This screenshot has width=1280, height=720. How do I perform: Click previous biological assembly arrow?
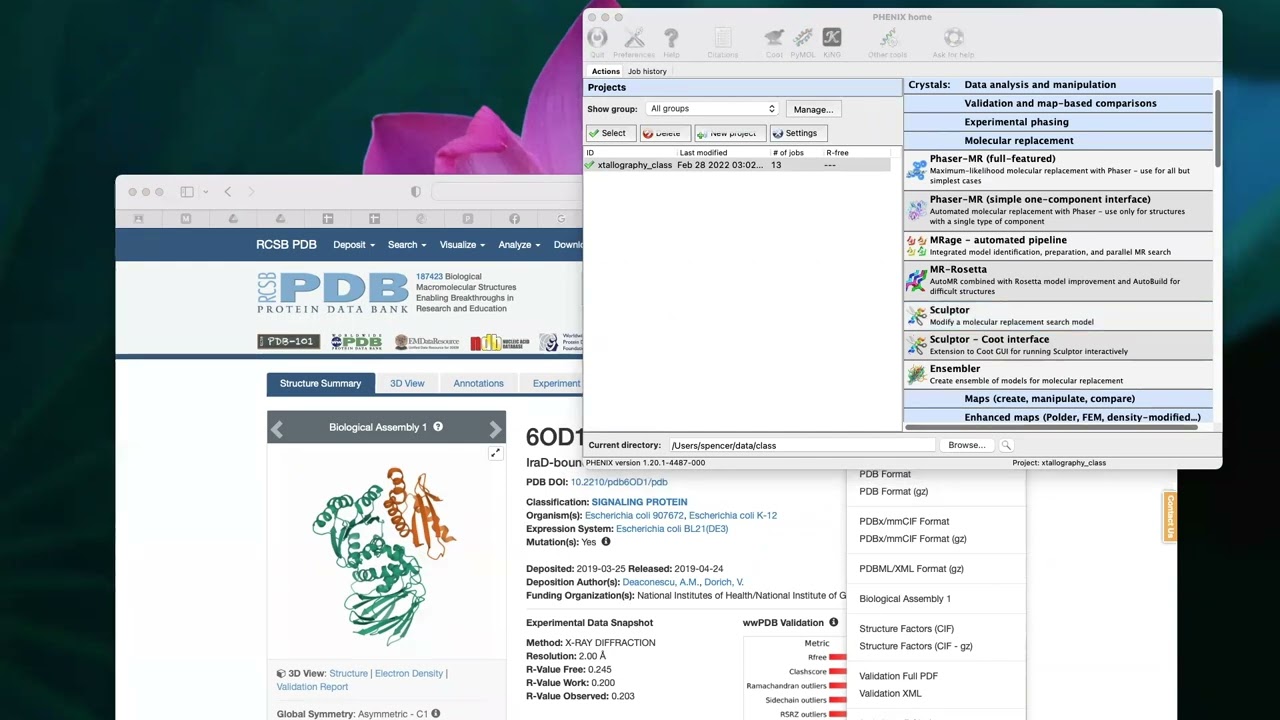277,429
